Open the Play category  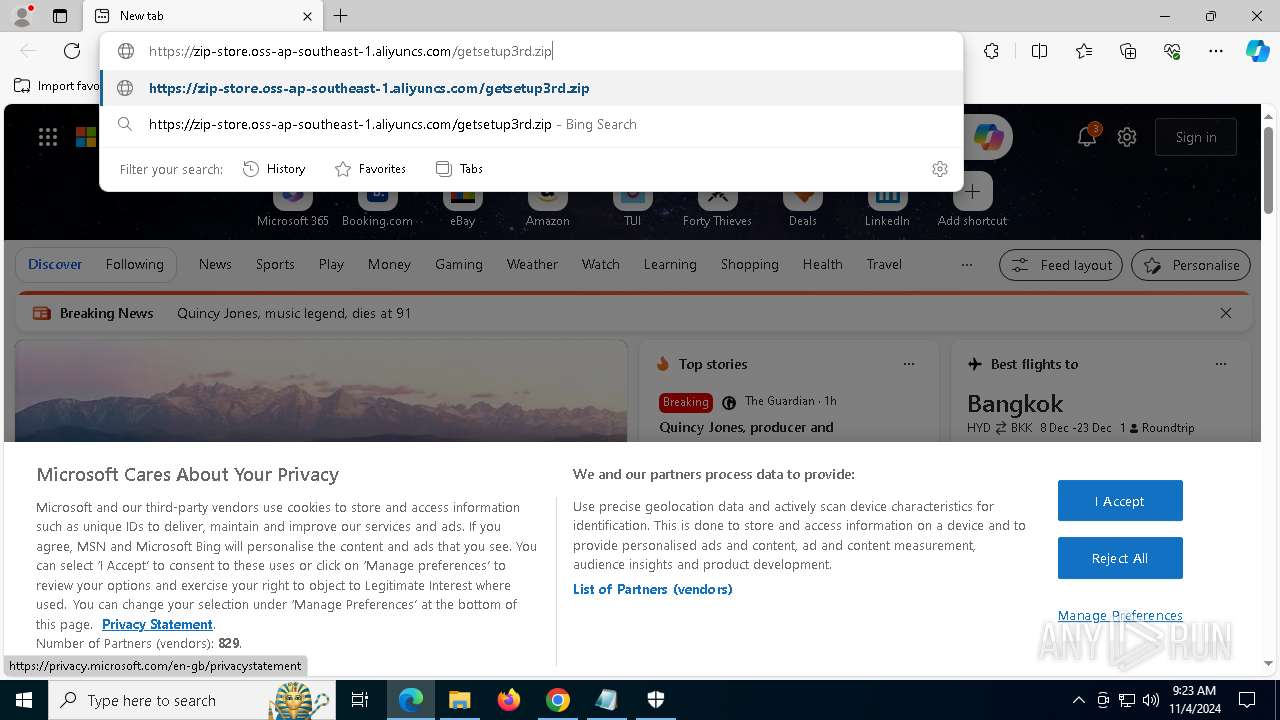click(x=331, y=265)
